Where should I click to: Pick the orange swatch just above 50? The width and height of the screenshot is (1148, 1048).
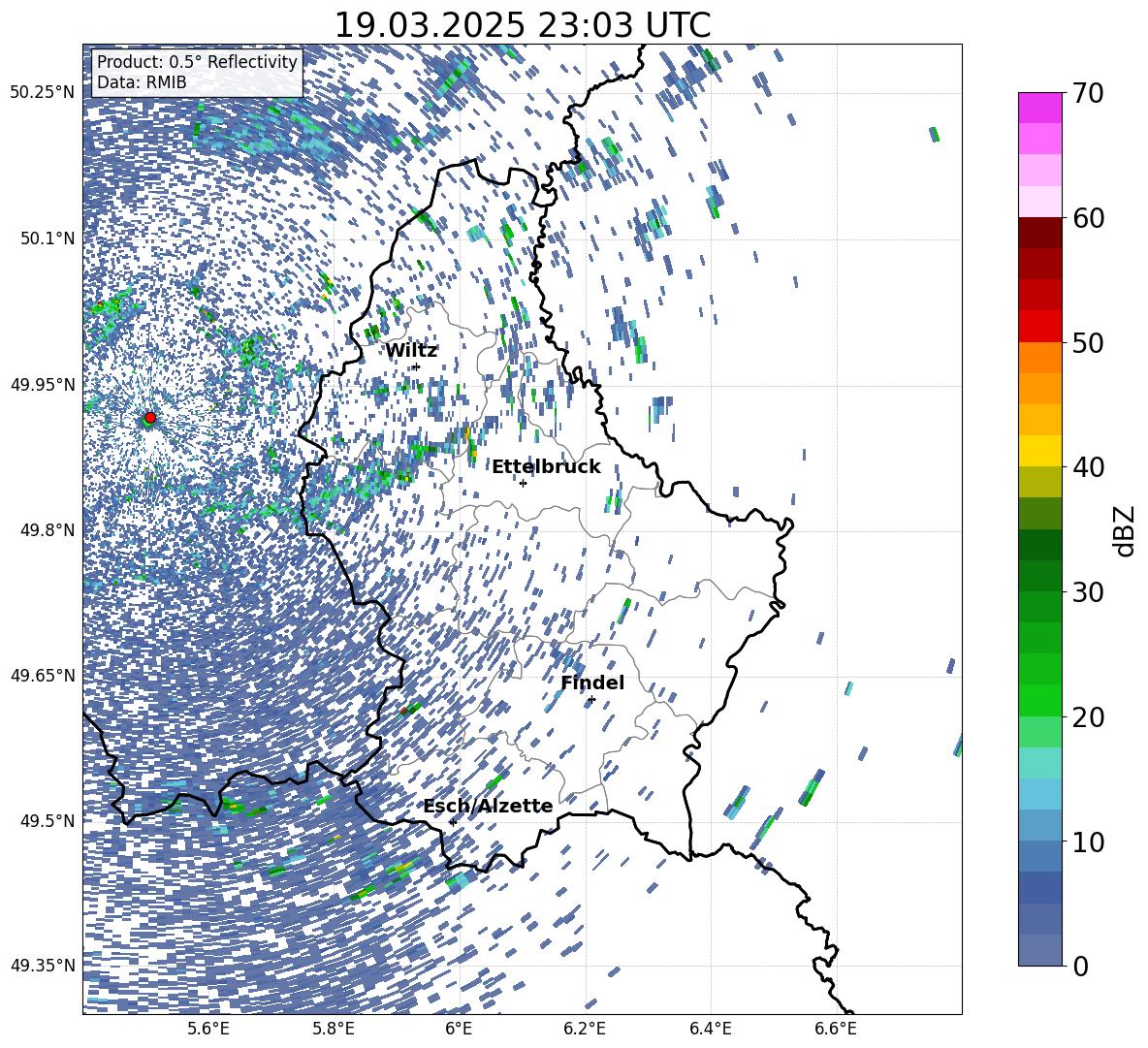[1039, 357]
